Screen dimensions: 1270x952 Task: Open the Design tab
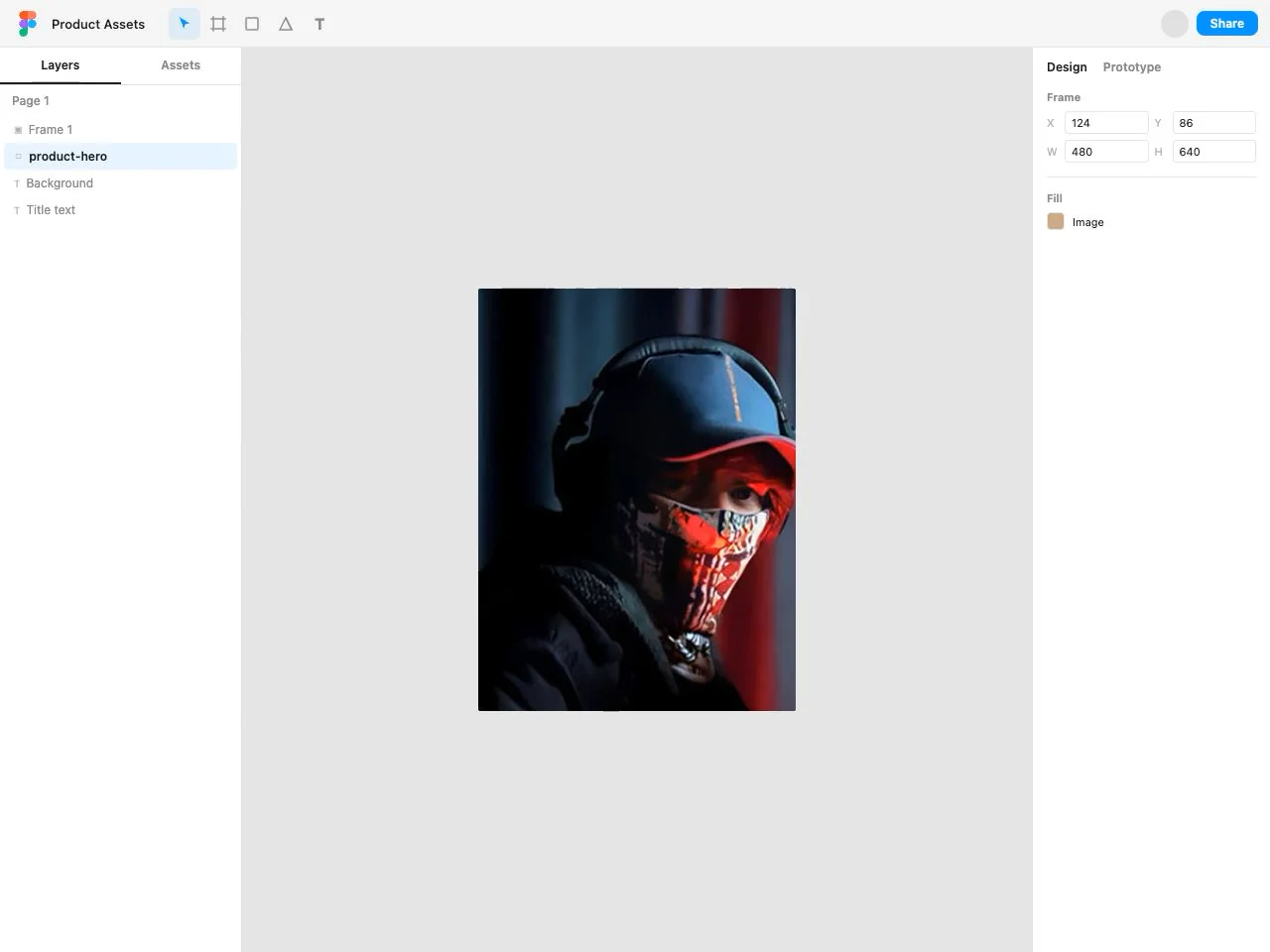click(1067, 67)
